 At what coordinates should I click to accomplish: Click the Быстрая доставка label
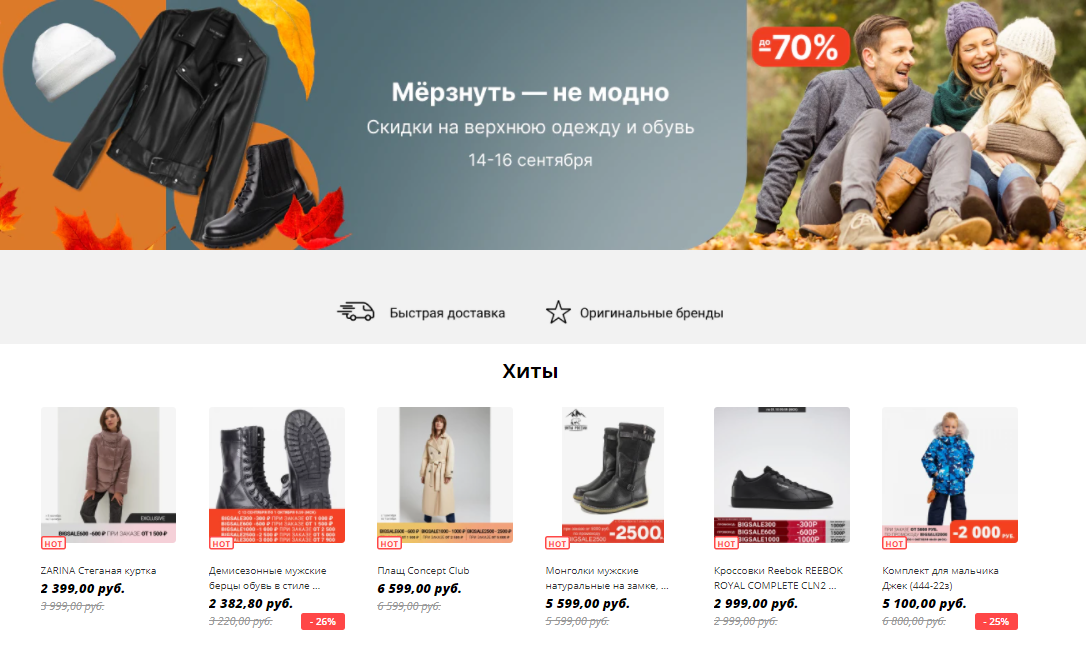[447, 313]
